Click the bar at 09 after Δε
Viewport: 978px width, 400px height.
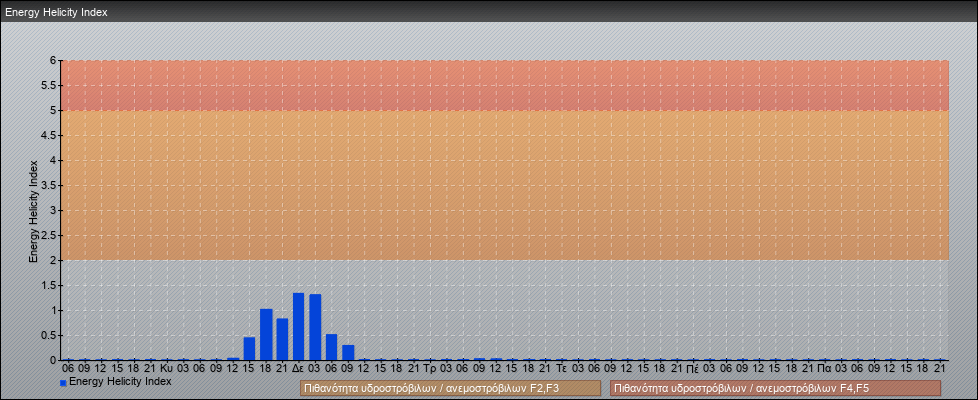[x=348, y=353]
